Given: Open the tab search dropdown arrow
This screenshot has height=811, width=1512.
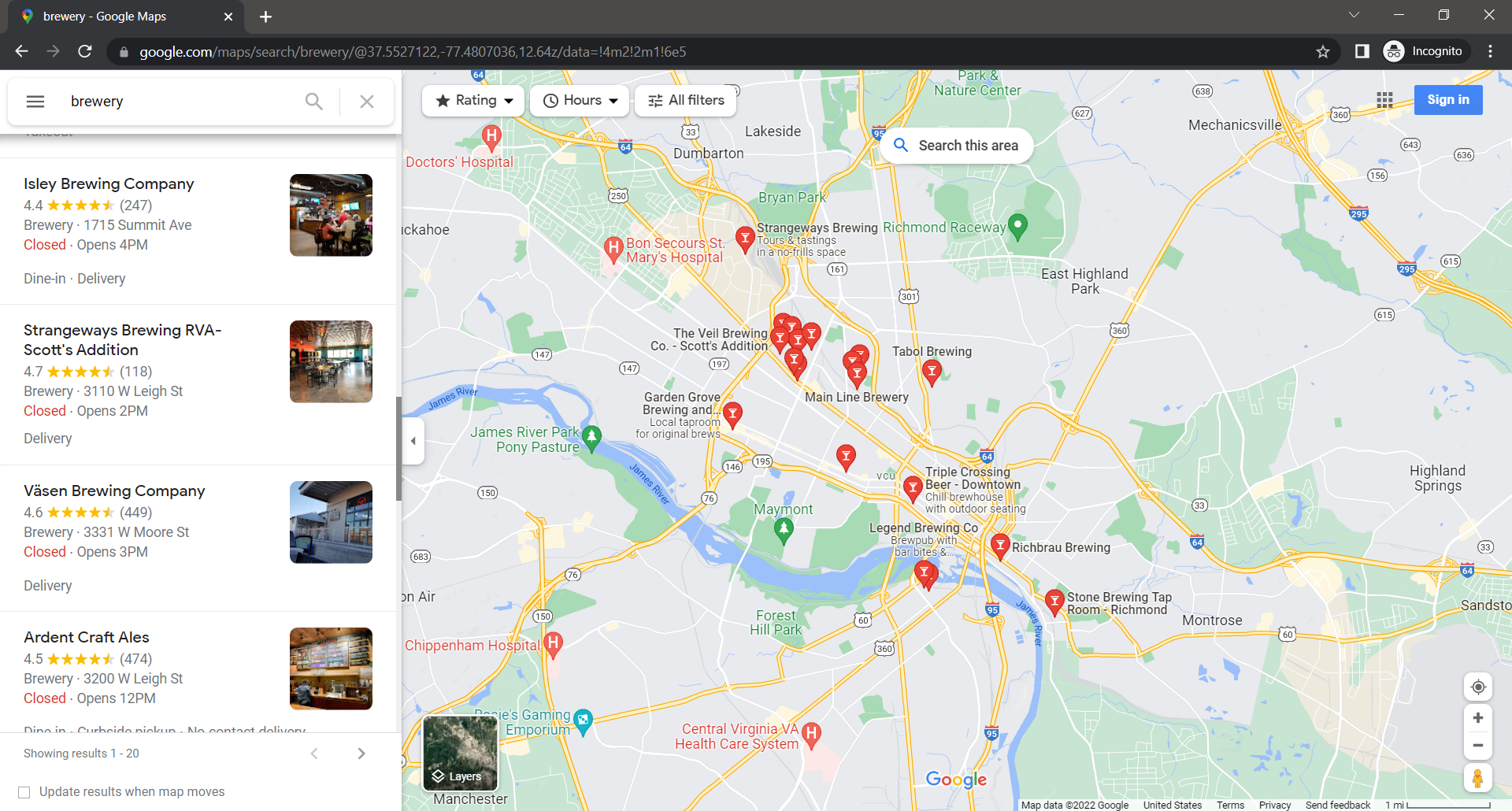Looking at the screenshot, I should 1354,15.
